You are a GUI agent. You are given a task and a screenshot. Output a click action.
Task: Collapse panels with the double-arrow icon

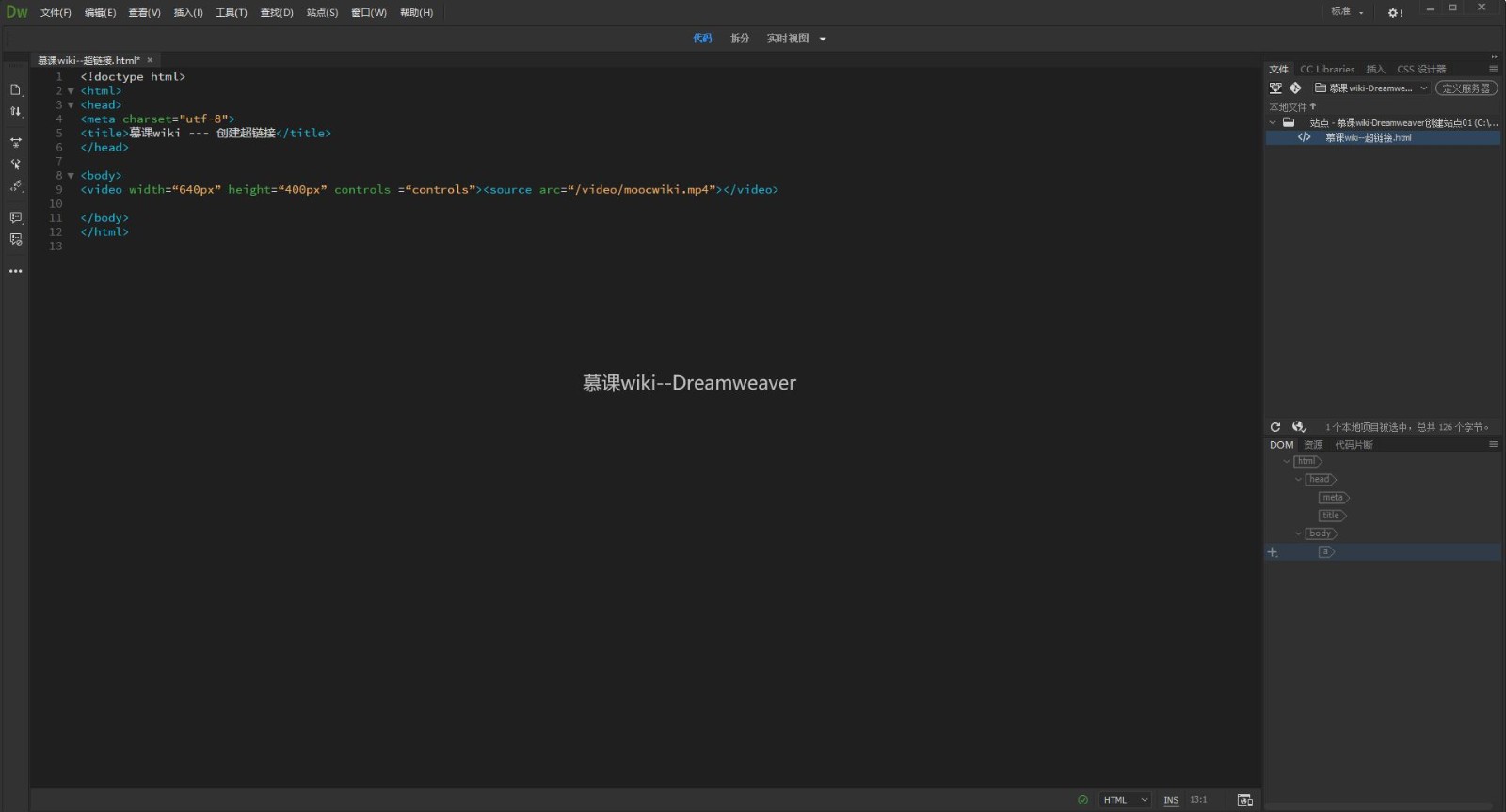click(1494, 56)
